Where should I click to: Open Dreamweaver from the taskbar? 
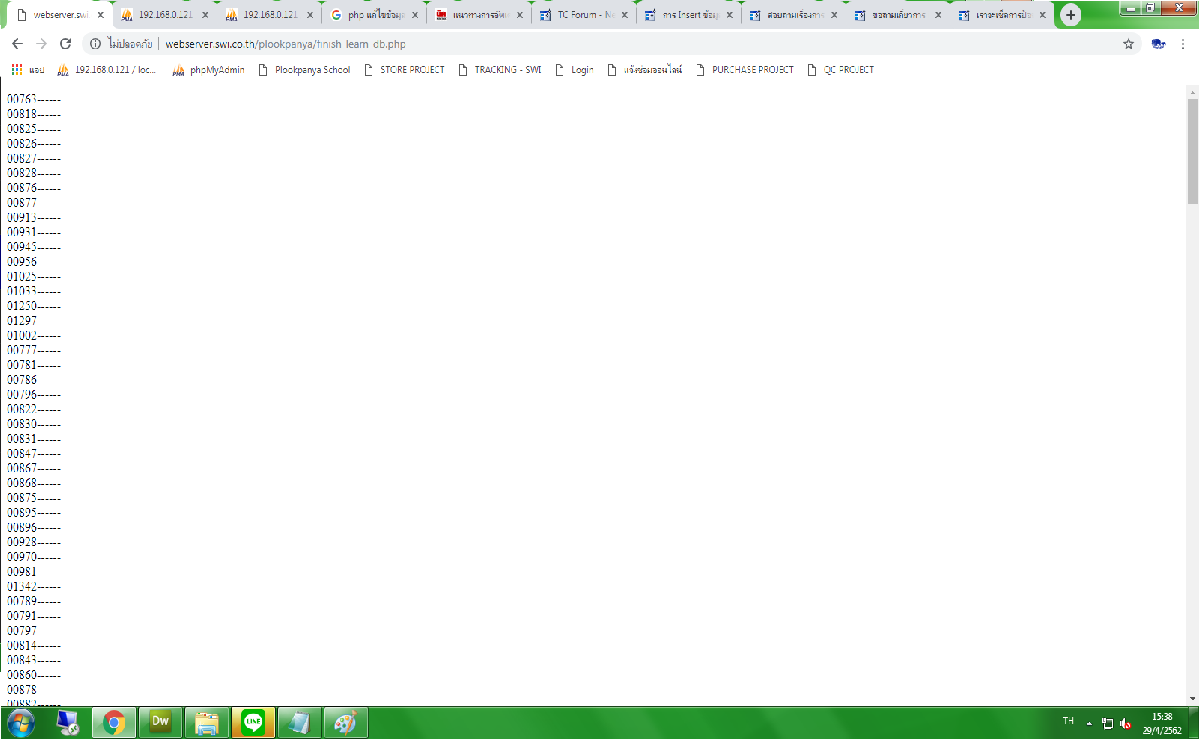coord(160,722)
